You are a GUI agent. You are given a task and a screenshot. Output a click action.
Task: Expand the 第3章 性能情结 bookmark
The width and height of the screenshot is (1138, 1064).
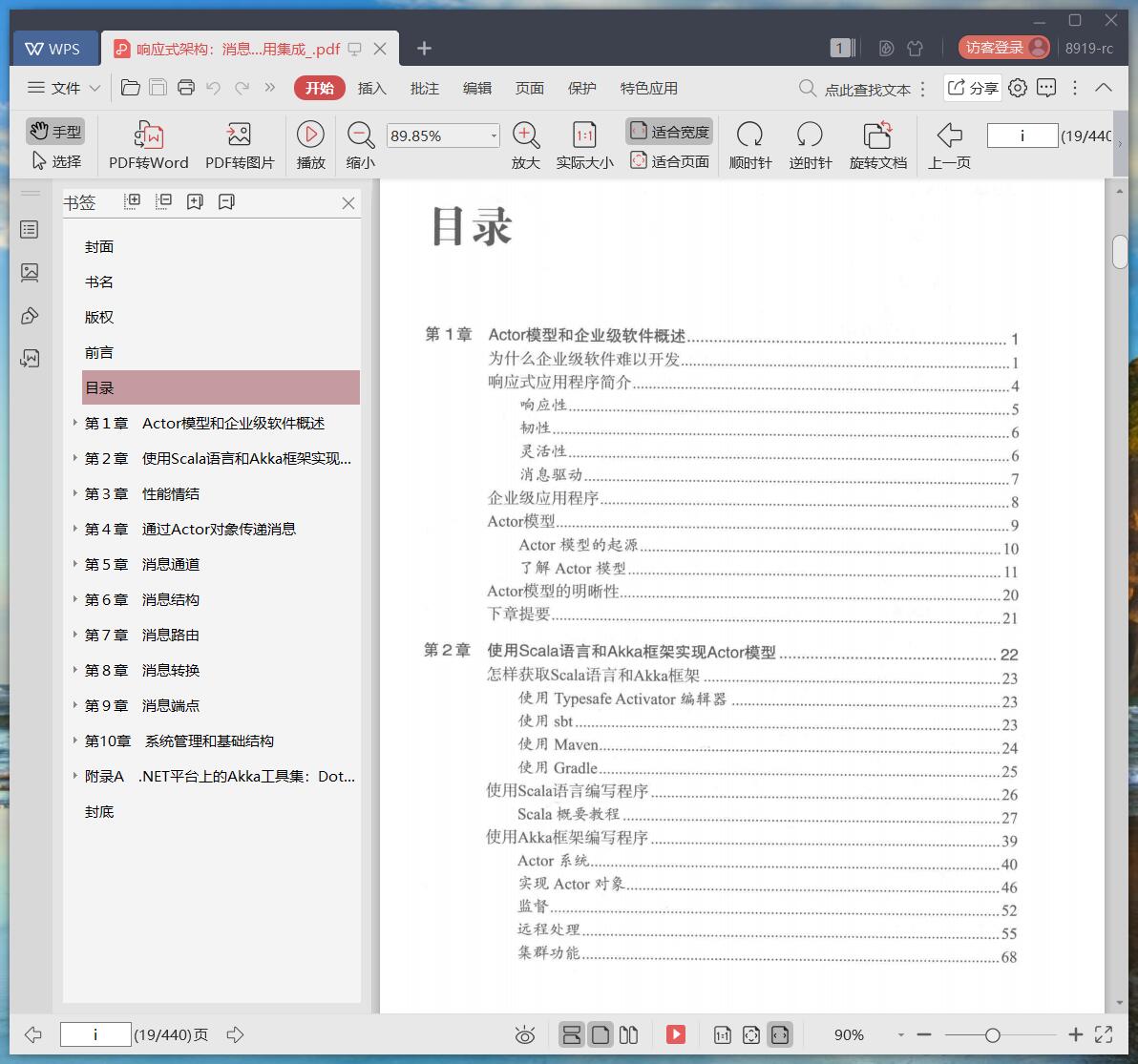[74, 493]
